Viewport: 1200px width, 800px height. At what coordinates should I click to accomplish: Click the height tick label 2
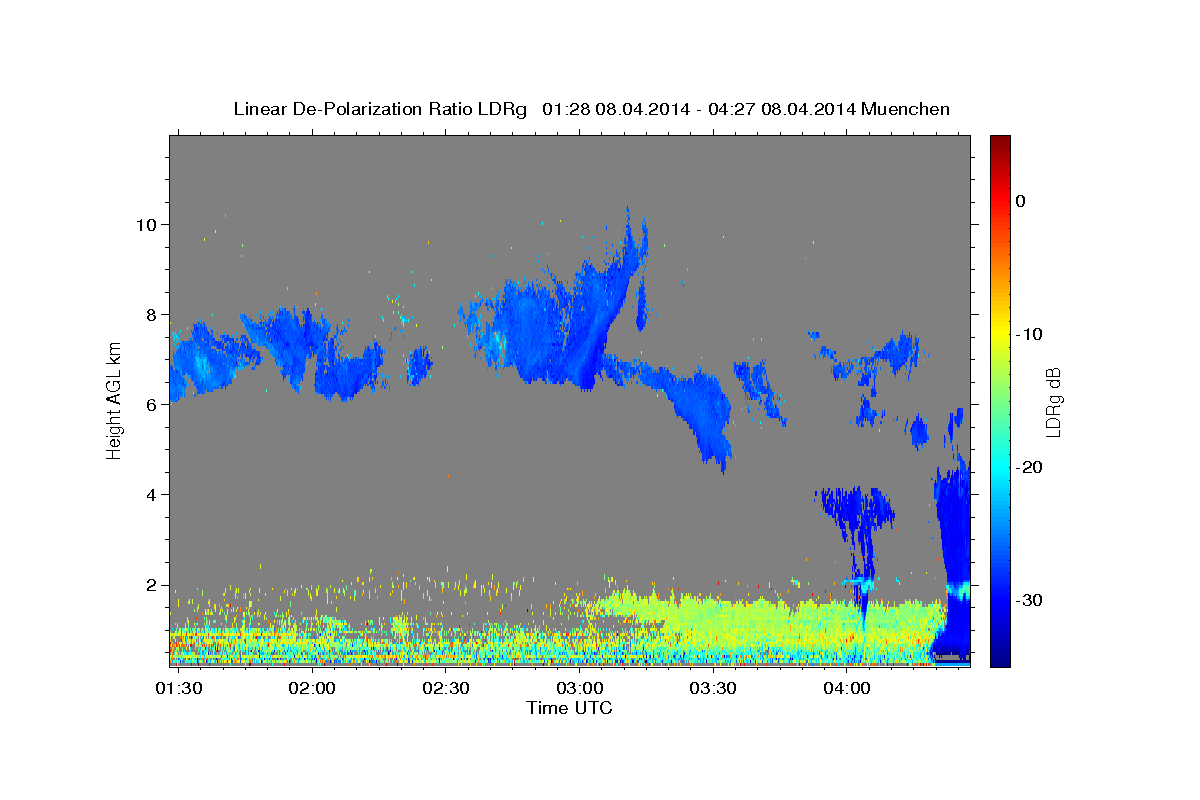pyautogui.click(x=151, y=585)
